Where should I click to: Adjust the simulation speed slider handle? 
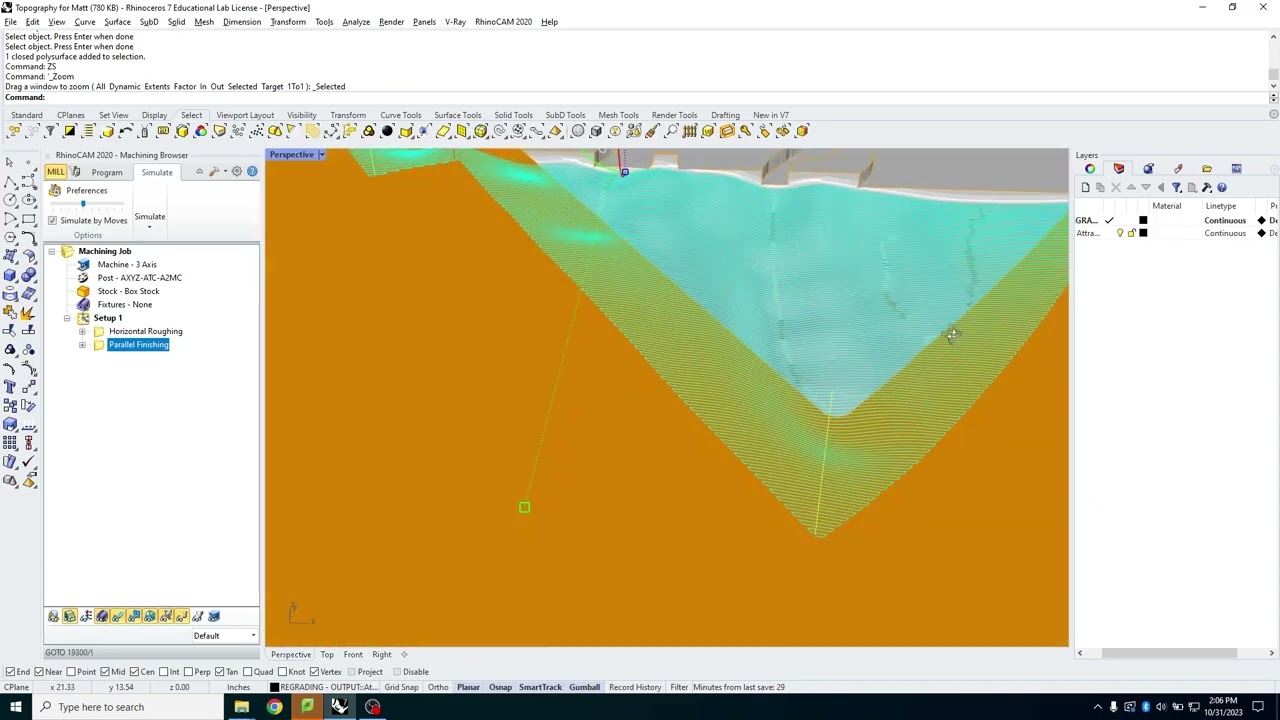tap(83, 204)
